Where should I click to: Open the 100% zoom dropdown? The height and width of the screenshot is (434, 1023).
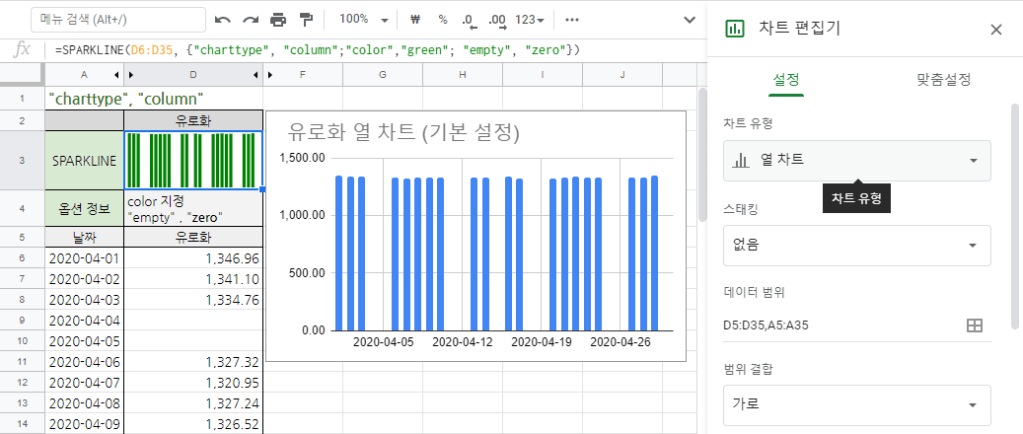(x=365, y=20)
